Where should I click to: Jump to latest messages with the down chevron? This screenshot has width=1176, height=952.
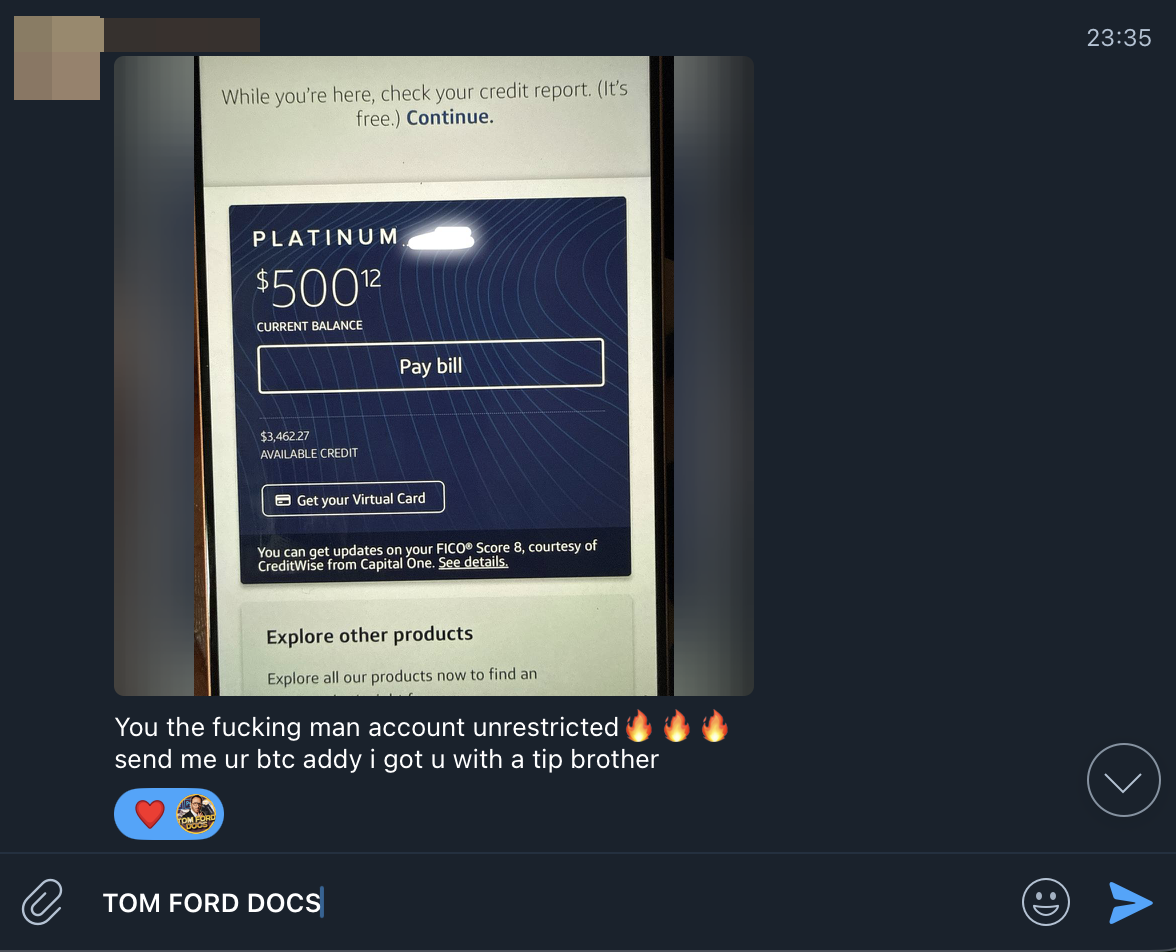point(1124,780)
